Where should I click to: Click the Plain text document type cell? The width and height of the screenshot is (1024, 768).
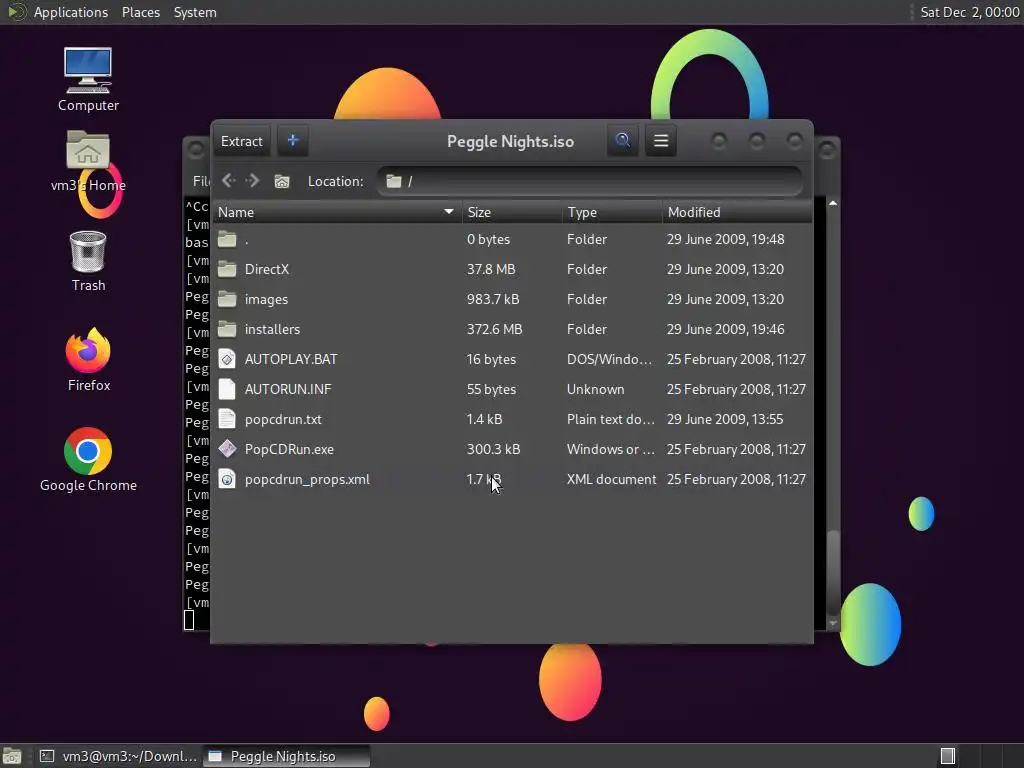click(611, 419)
